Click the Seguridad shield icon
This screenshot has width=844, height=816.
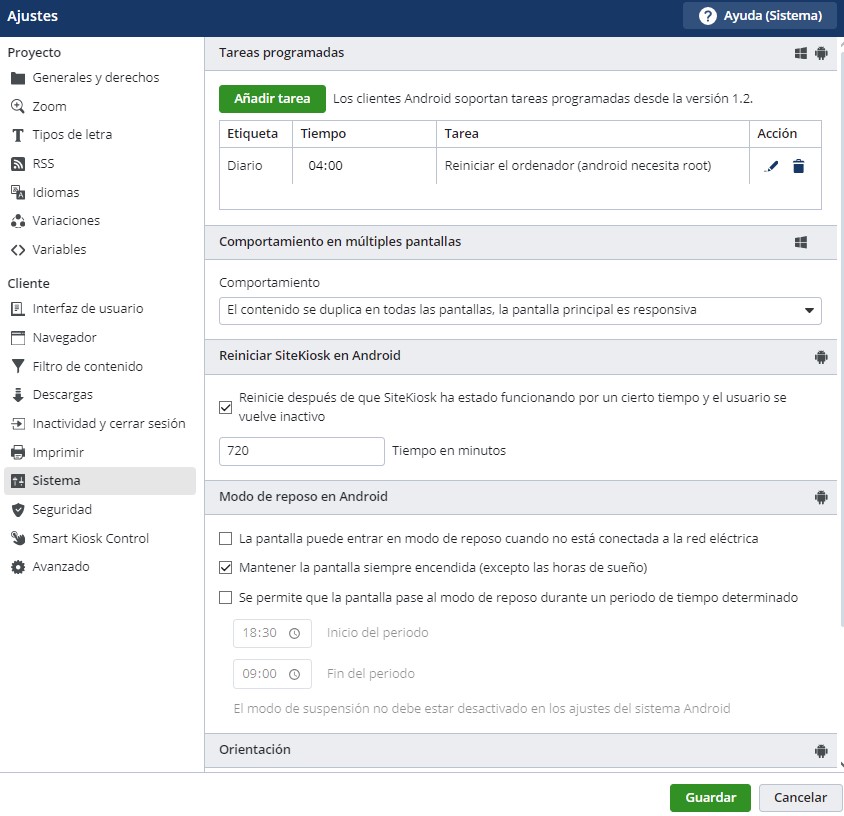click(17, 510)
